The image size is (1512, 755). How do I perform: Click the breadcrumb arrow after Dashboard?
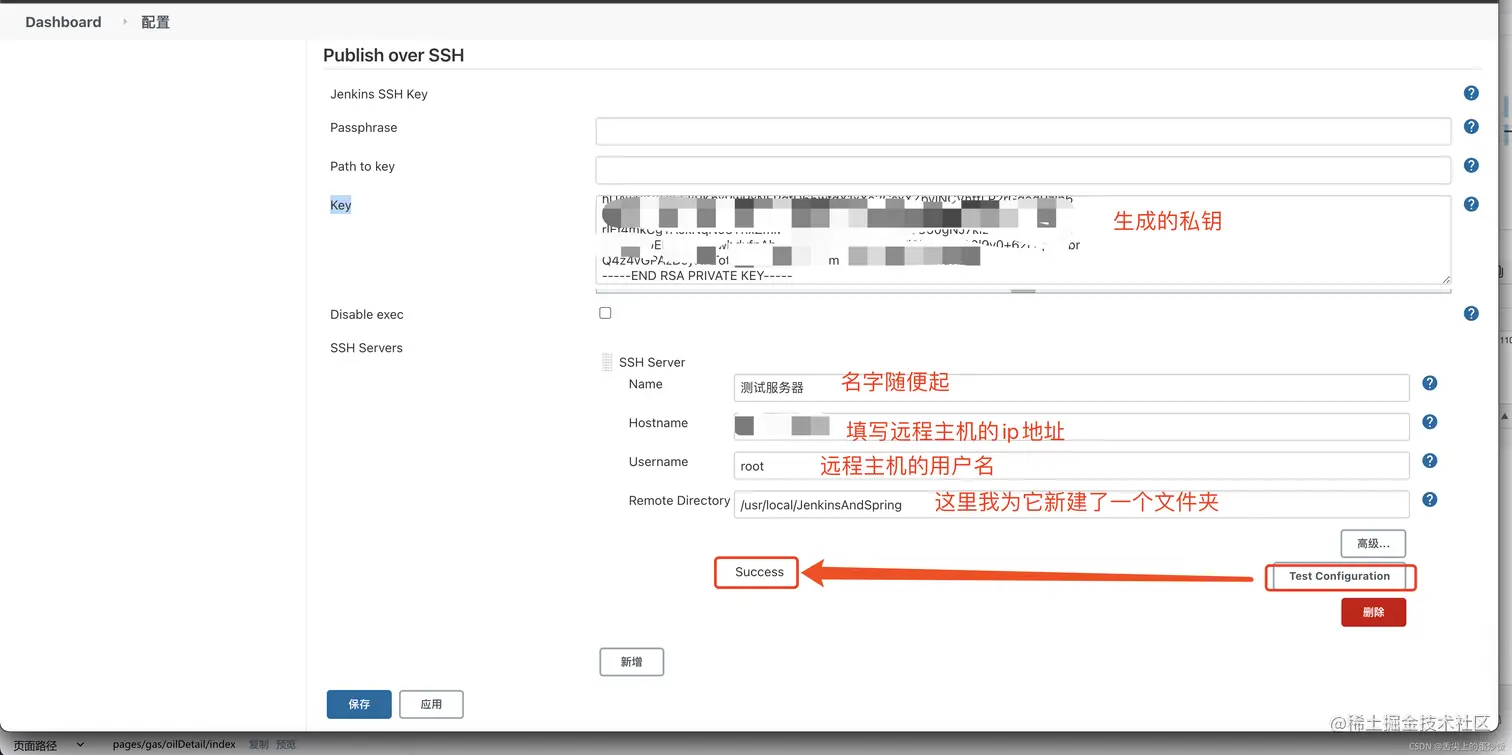pos(125,22)
